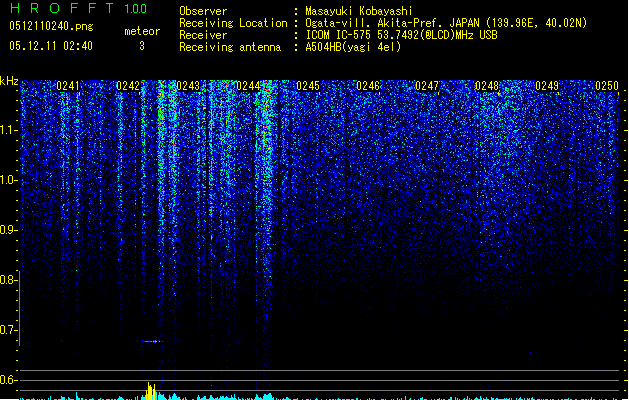Click the 0.9 kHz axis label
The width and height of the screenshot is (629, 400).
8,230
